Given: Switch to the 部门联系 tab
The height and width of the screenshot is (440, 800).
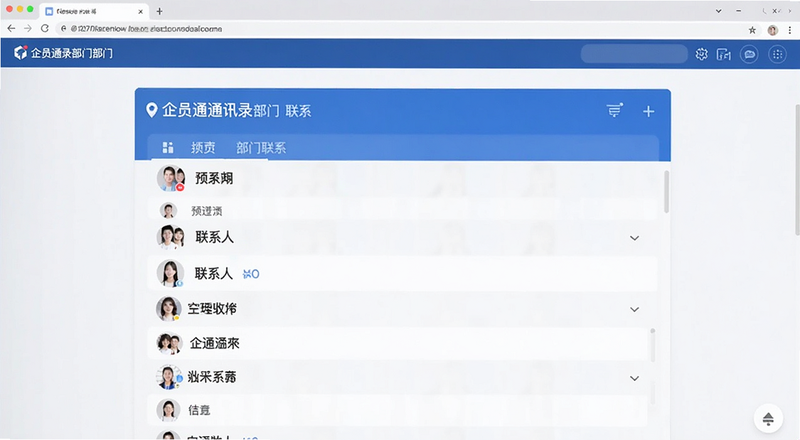Looking at the screenshot, I should [x=261, y=148].
